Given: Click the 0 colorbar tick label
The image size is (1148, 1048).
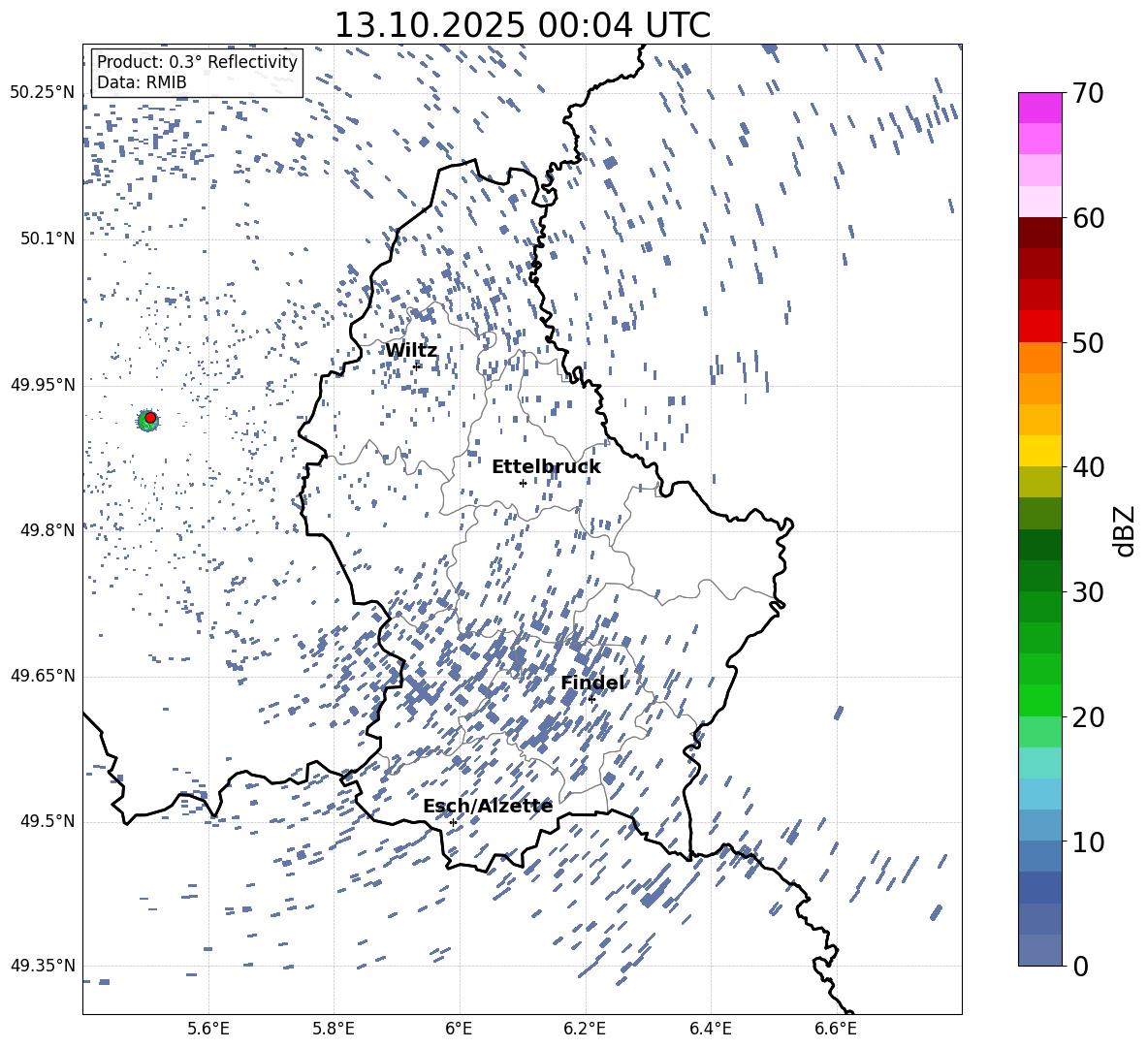Looking at the screenshot, I should point(1080,966).
